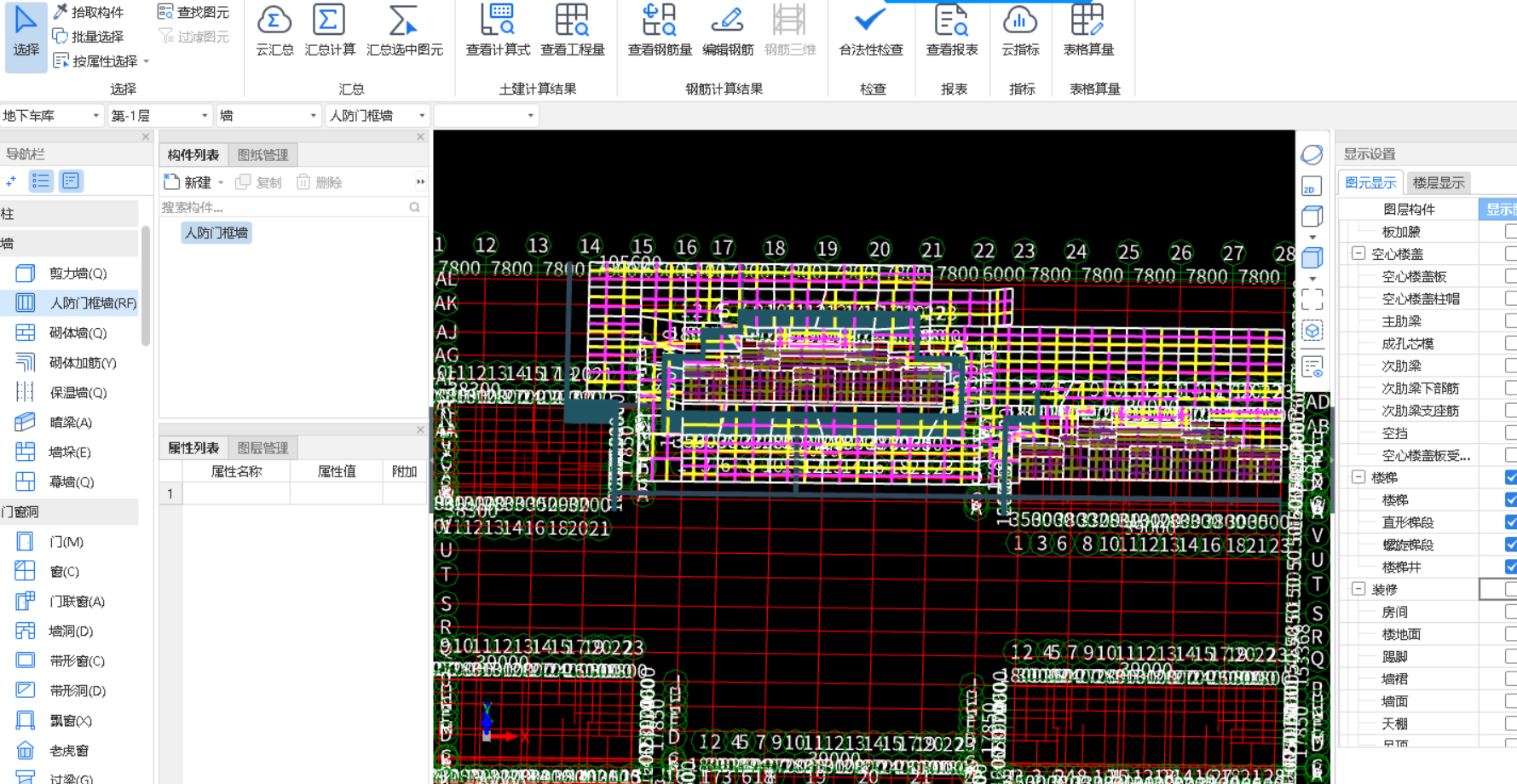This screenshot has width=1517, height=784.
Task: Expand 门窗洞 category header
Action: [69, 511]
